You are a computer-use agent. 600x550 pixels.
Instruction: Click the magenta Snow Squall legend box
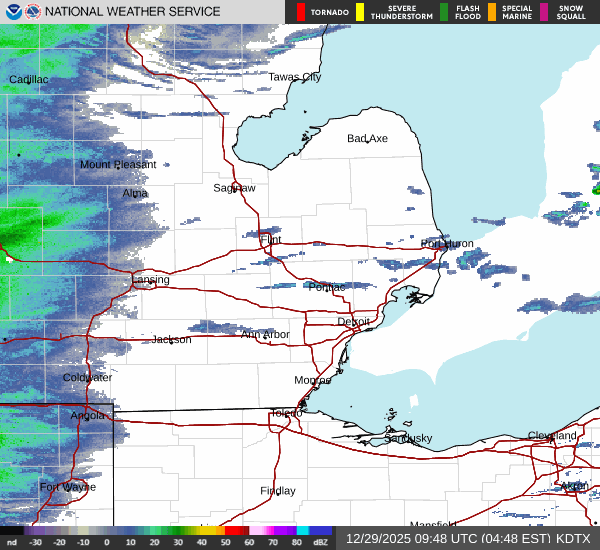pyautogui.click(x=545, y=12)
